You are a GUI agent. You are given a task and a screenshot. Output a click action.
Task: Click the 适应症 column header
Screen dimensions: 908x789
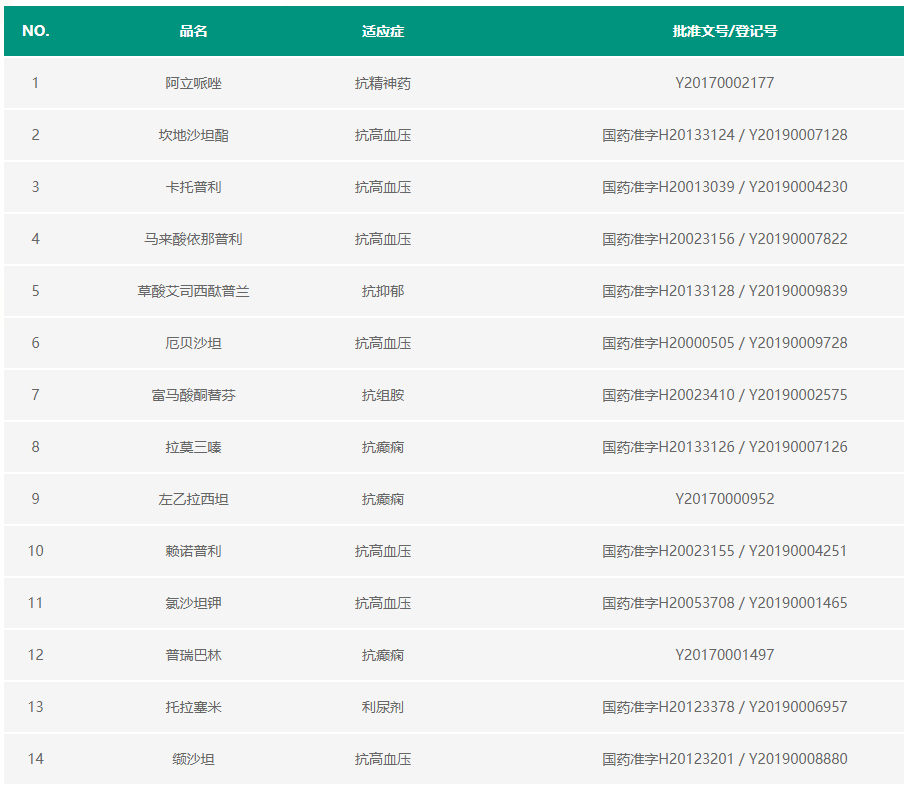(x=383, y=31)
